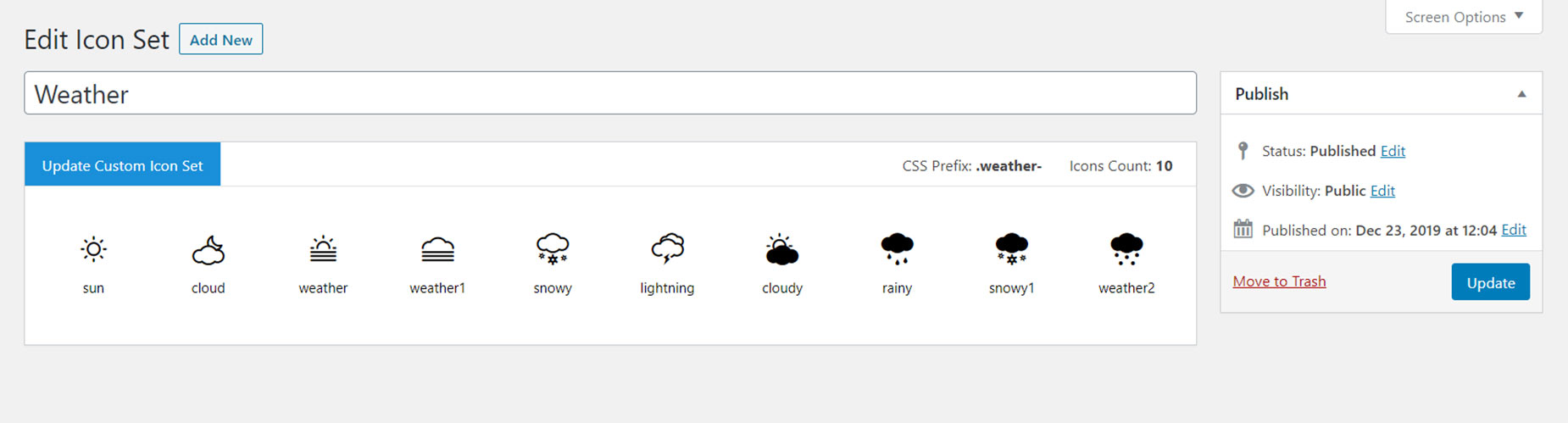Choose the weather sunrise icon
This screenshot has height=423, width=1568.
pyautogui.click(x=323, y=249)
